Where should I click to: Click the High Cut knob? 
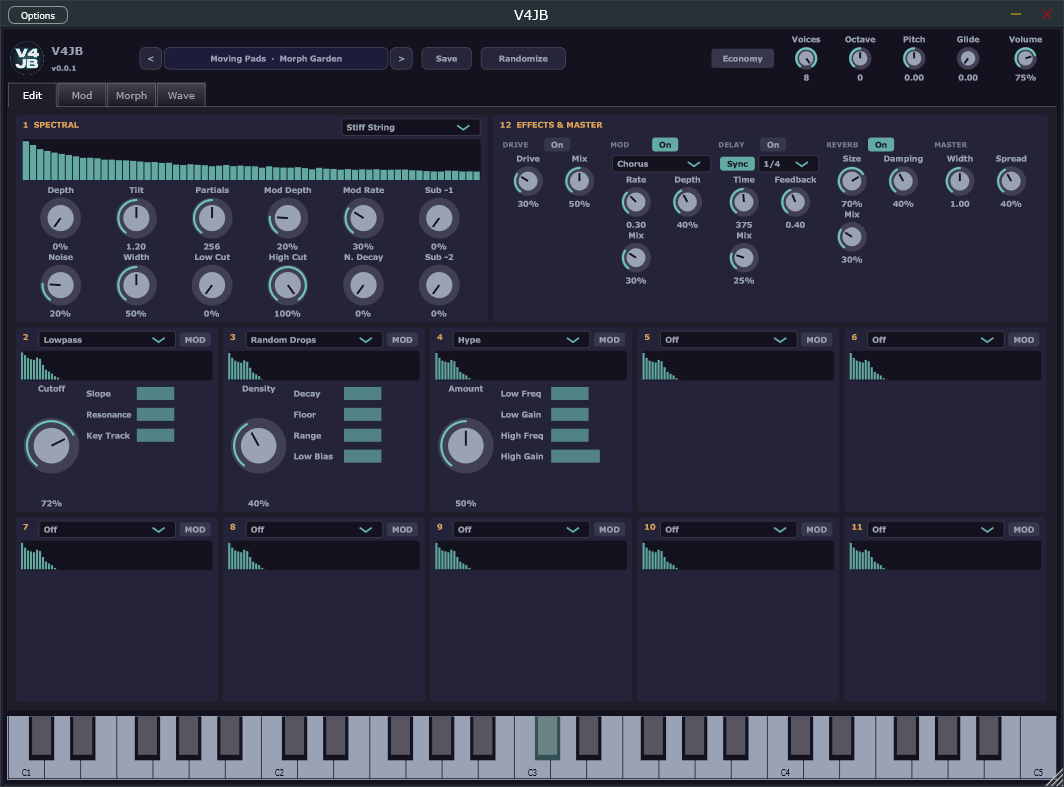tap(287, 286)
